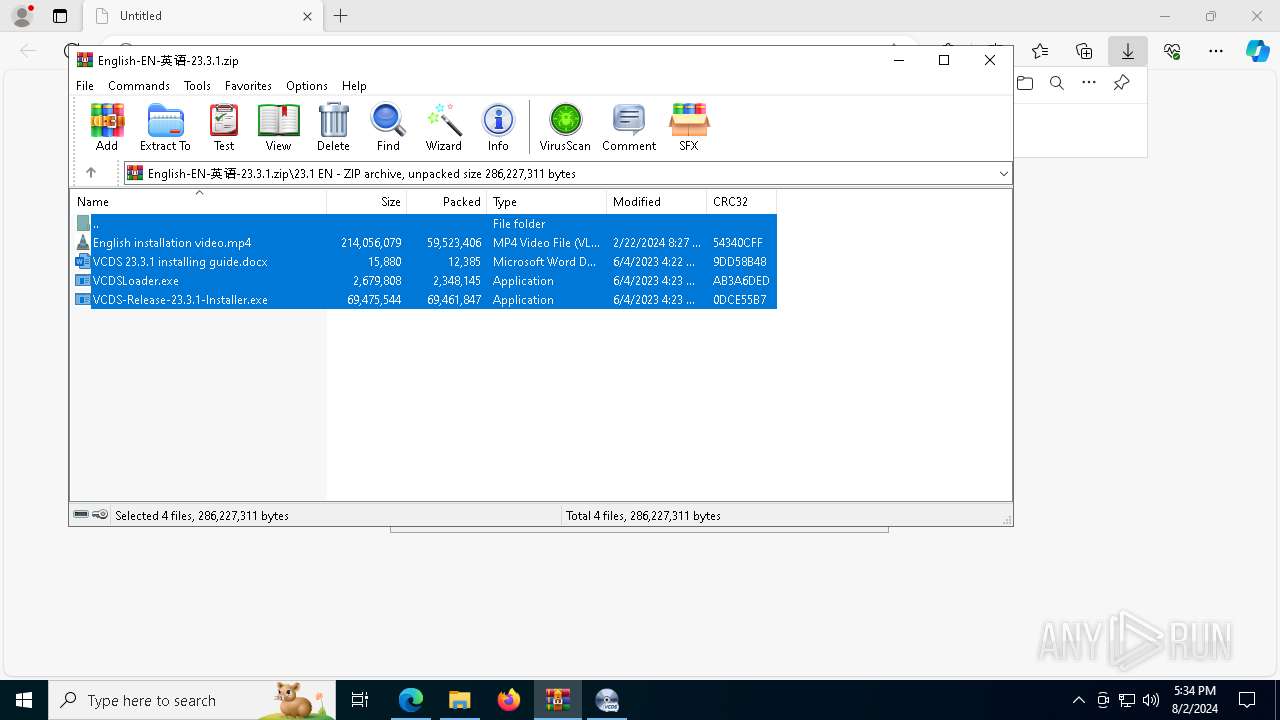Viewport: 1280px width, 720px height.
Task: Expand the archive path dropdown
Action: [1003, 174]
